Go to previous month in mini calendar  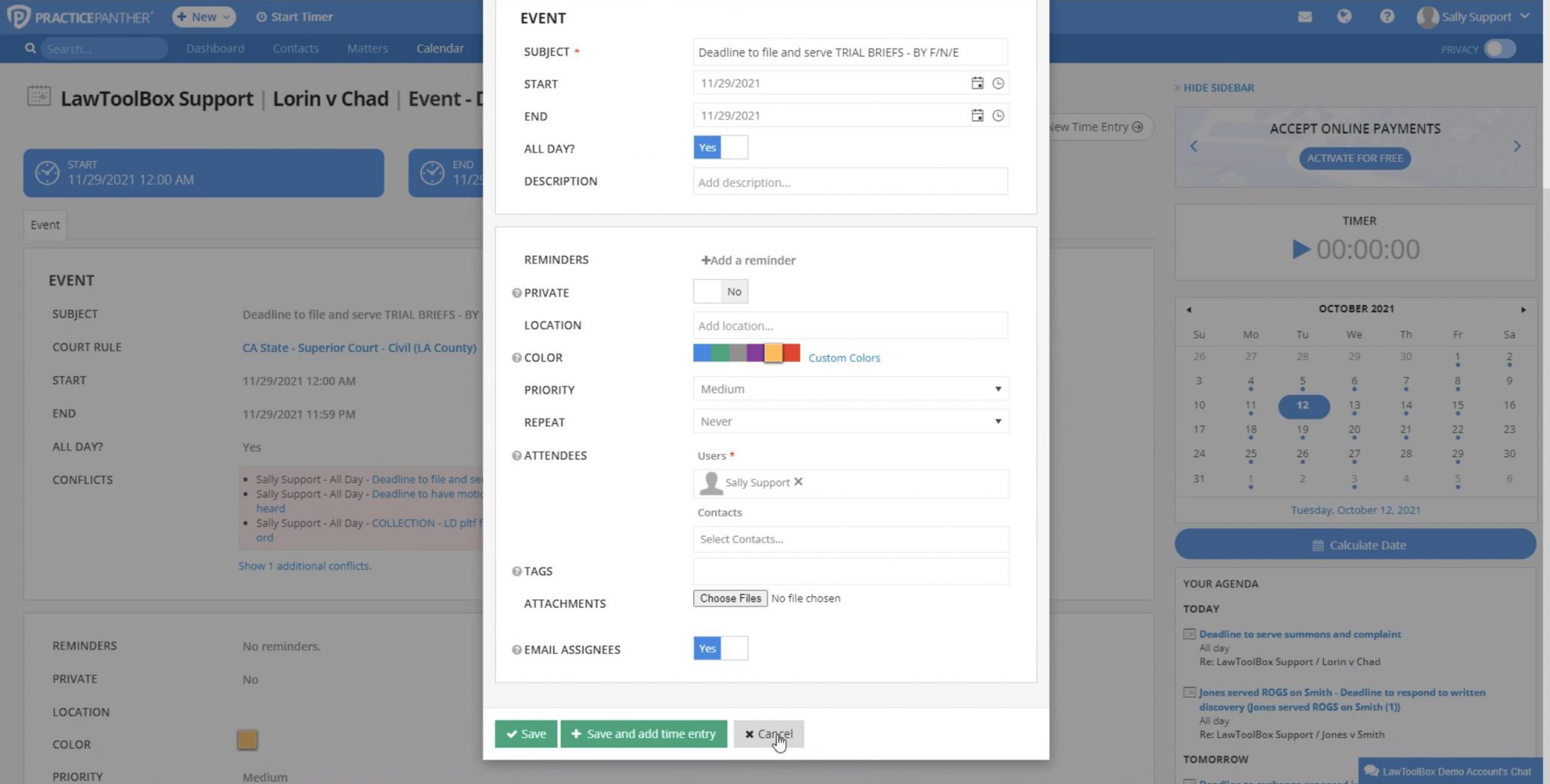click(x=1189, y=310)
